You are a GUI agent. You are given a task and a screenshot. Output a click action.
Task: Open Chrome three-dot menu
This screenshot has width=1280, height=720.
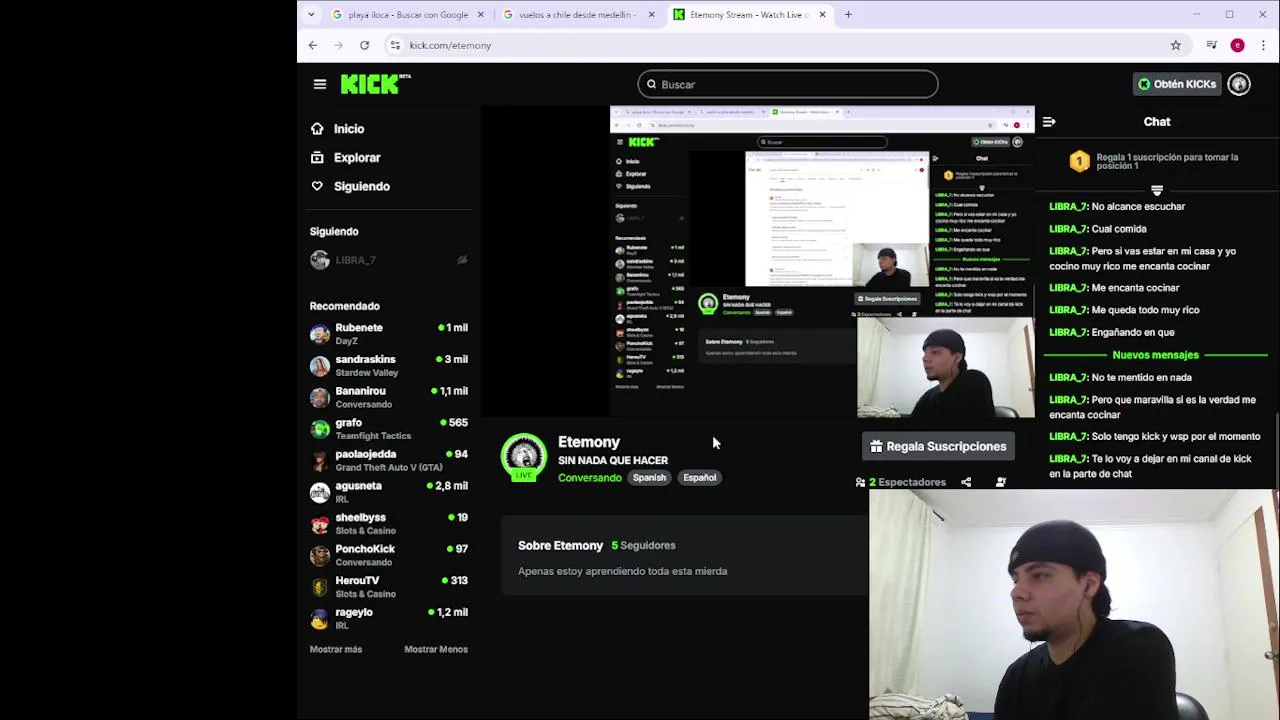1263,45
